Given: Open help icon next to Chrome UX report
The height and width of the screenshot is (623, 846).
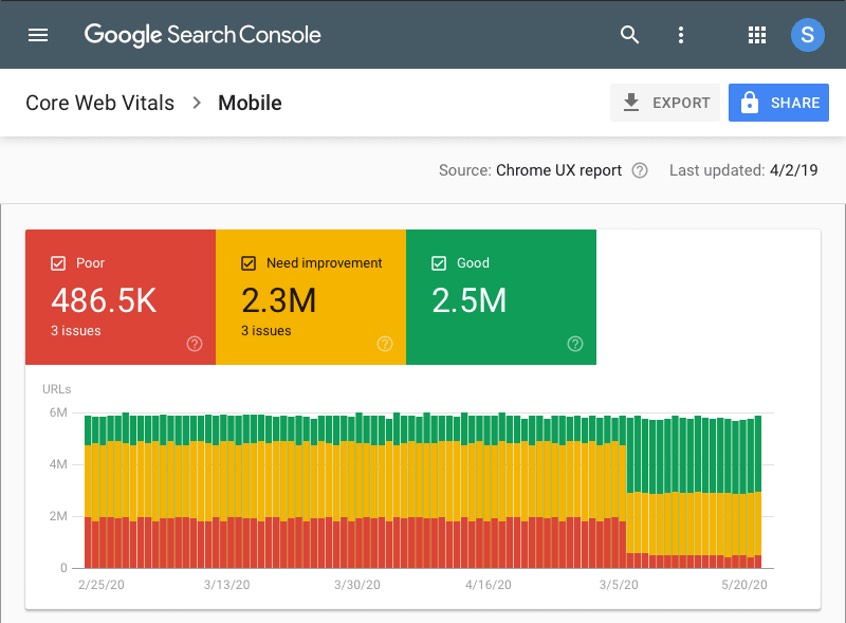Looking at the screenshot, I should click(639, 170).
